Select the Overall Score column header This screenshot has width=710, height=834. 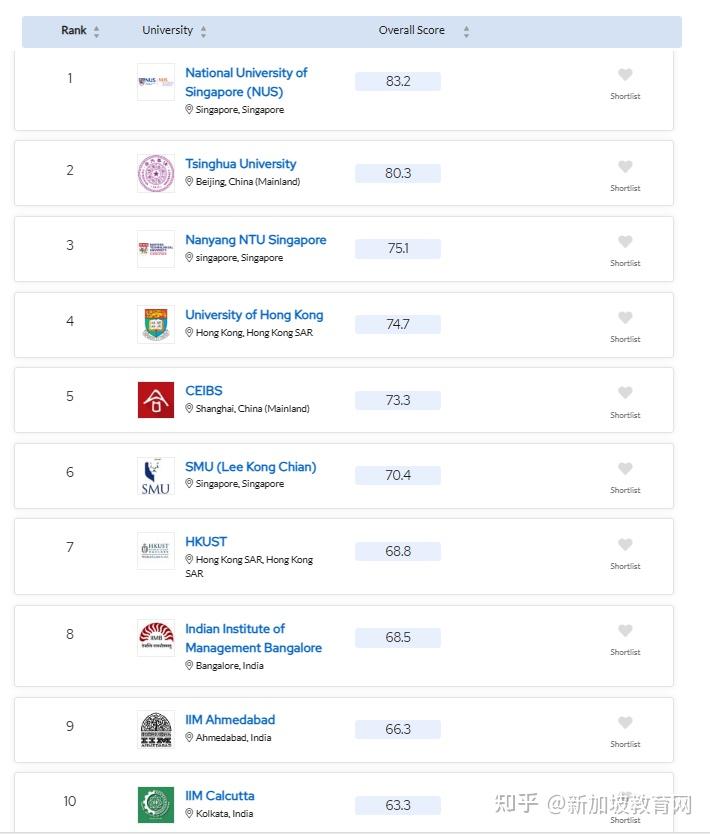coord(411,31)
